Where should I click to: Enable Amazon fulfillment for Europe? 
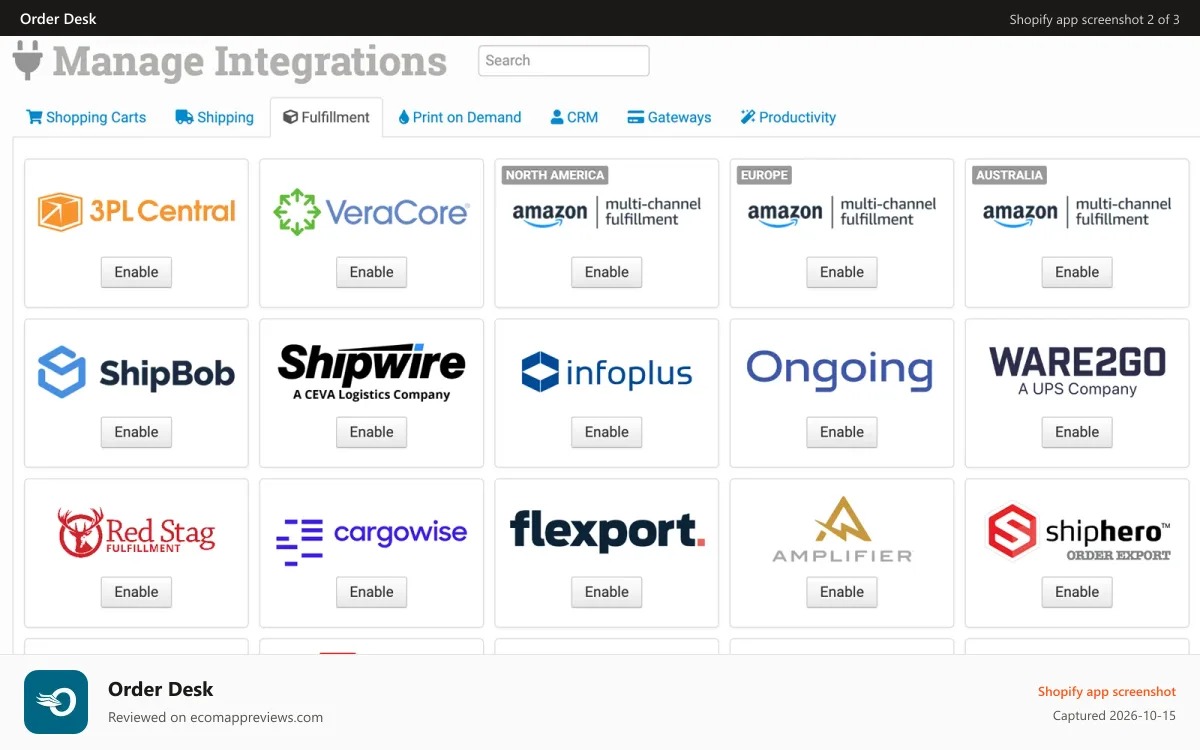click(842, 272)
